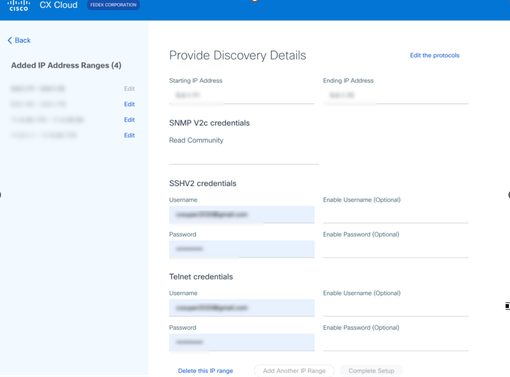This screenshot has height=377, width=510.
Task: Click Telnet Enable Password (Optional) field
Action: pyautogui.click(x=396, y=342)
